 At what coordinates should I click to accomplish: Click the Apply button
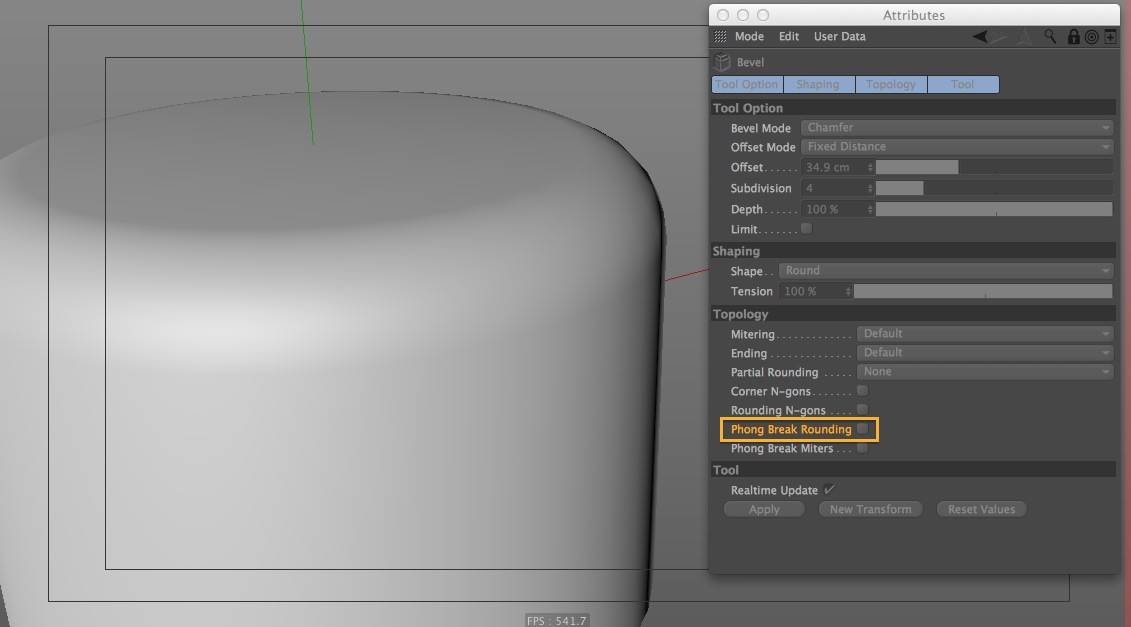764,509
